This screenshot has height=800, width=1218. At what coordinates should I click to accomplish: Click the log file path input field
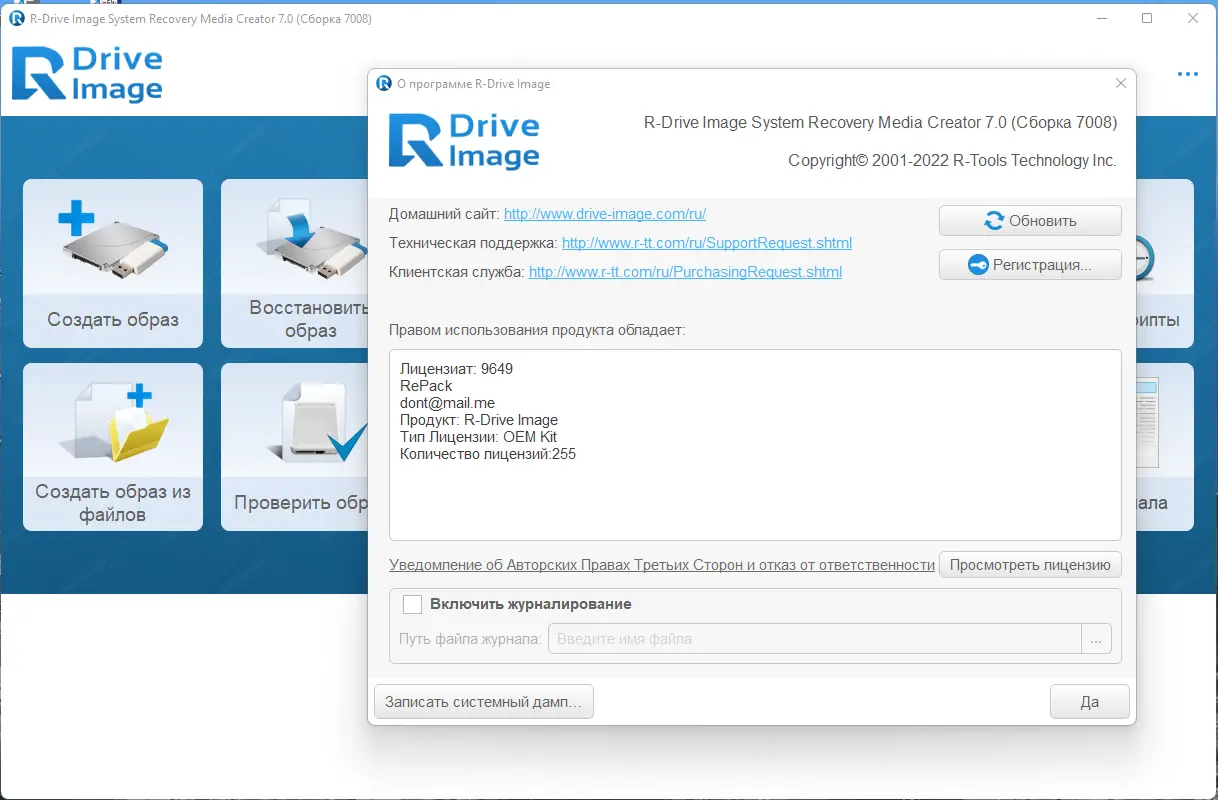click(814, 639)
